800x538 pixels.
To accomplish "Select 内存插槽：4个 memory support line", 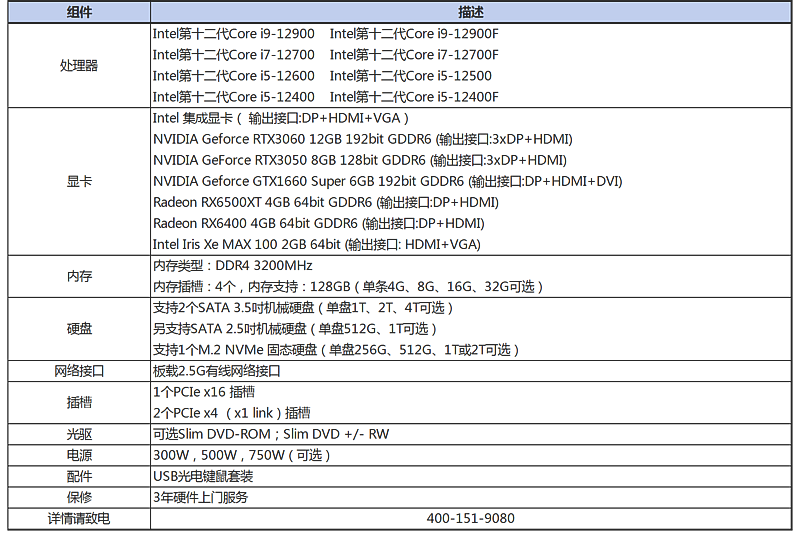I will pos(348,286).
